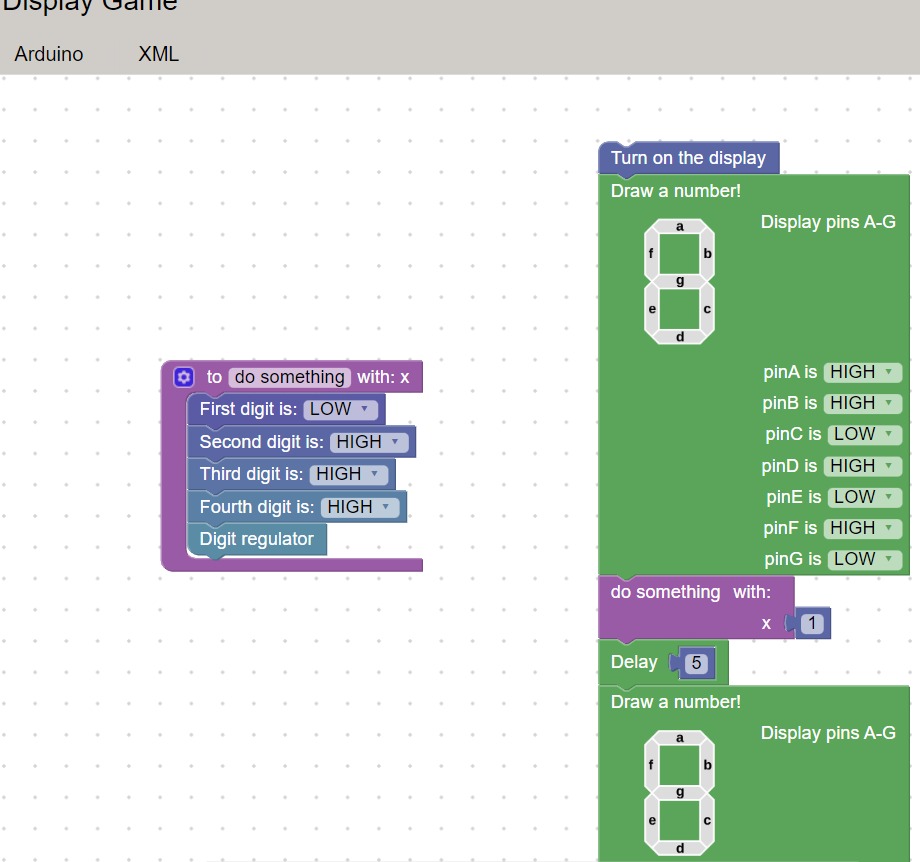Change the pinC LOW dropdown
This screenshot has height=862, width=920.
pyautogui.click(x=862, y=434)
